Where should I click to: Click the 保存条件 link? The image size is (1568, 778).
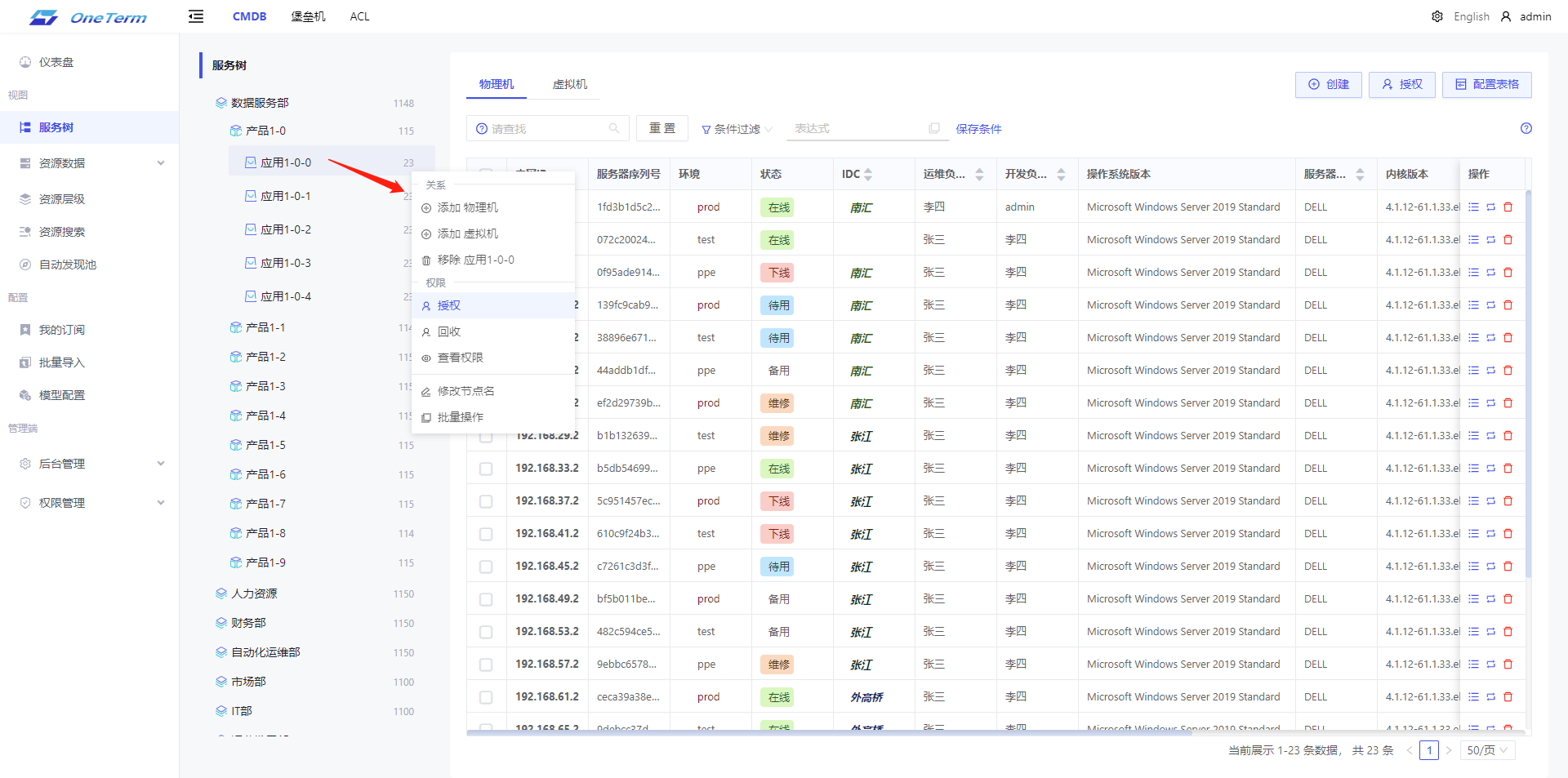tap(978, 129)
